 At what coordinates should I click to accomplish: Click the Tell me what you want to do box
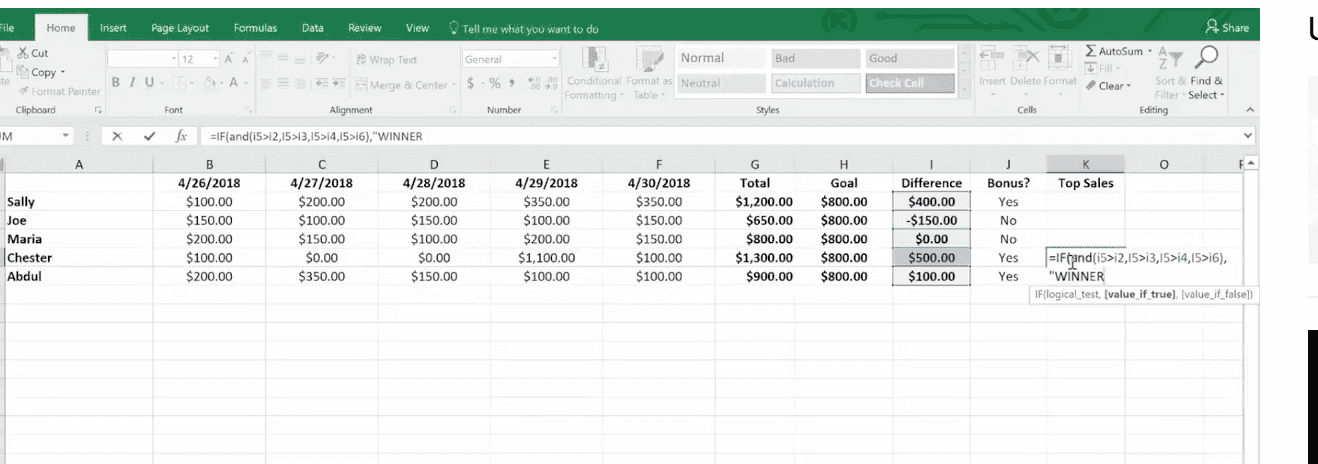coord(530,28)
